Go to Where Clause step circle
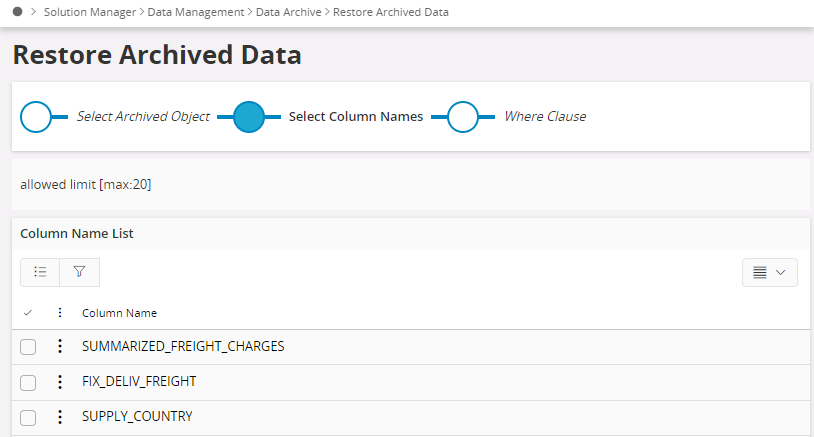Screen dimensions: 814x437 (x=463, y=117)
